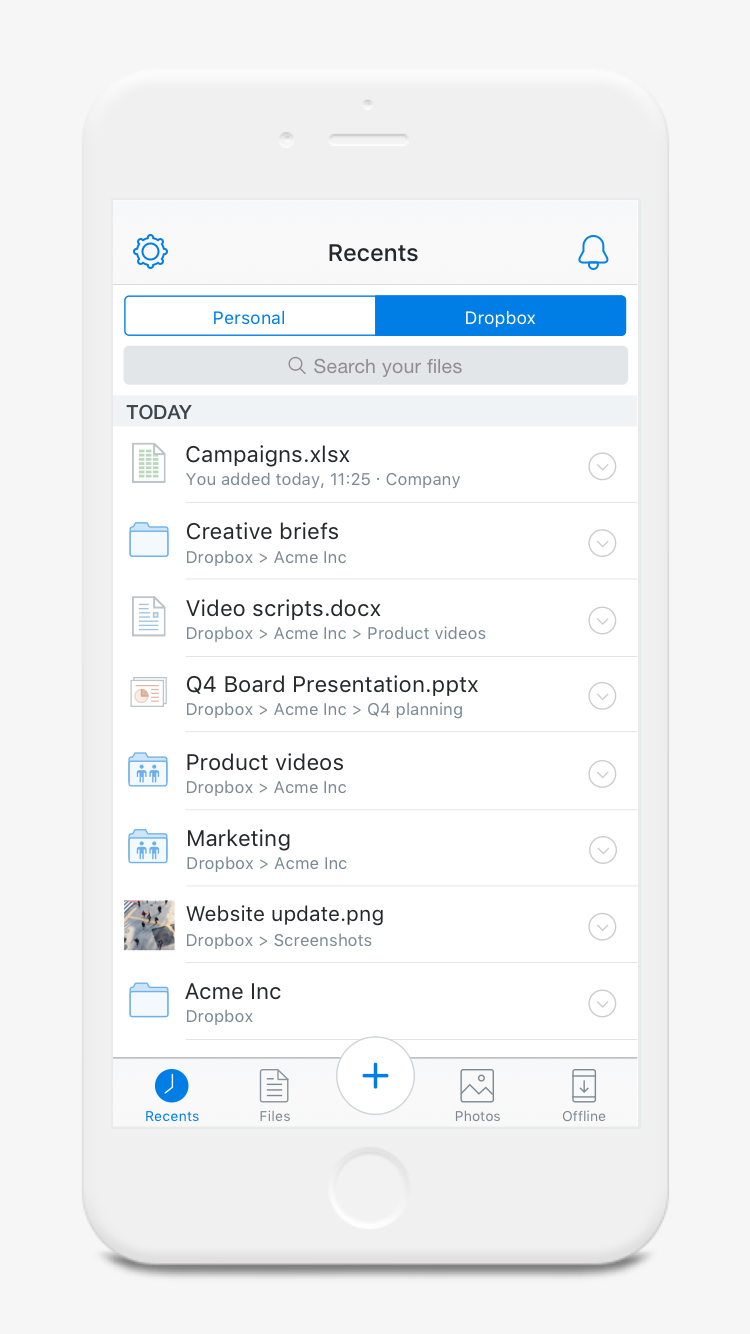Expand options for Q4 Board Presentation.pptx
Image resolution: width=750 pixels, height=1334 pixels.
(x=602, y=696)
